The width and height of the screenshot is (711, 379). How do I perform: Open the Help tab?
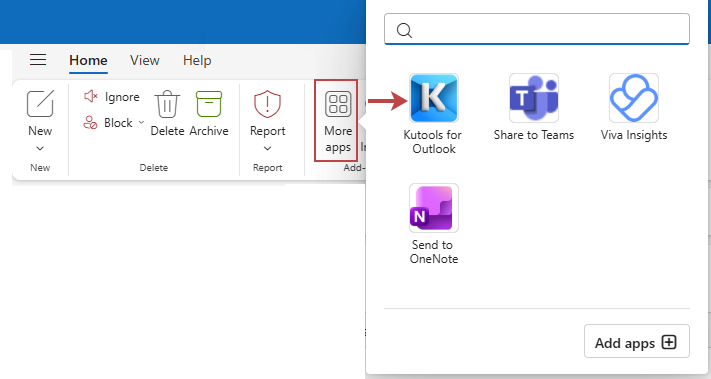coord(197,60)
